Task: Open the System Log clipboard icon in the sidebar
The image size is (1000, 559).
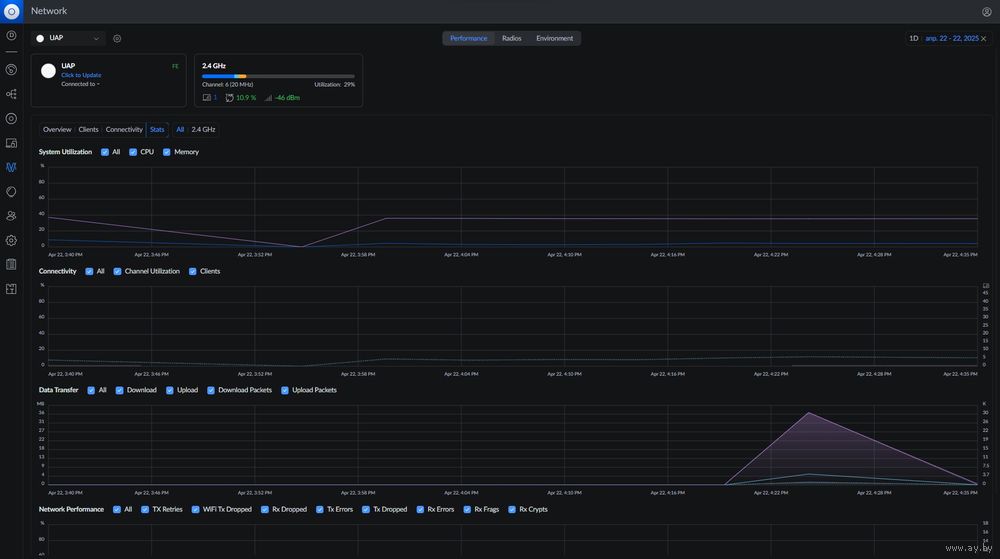Action: 12,264
